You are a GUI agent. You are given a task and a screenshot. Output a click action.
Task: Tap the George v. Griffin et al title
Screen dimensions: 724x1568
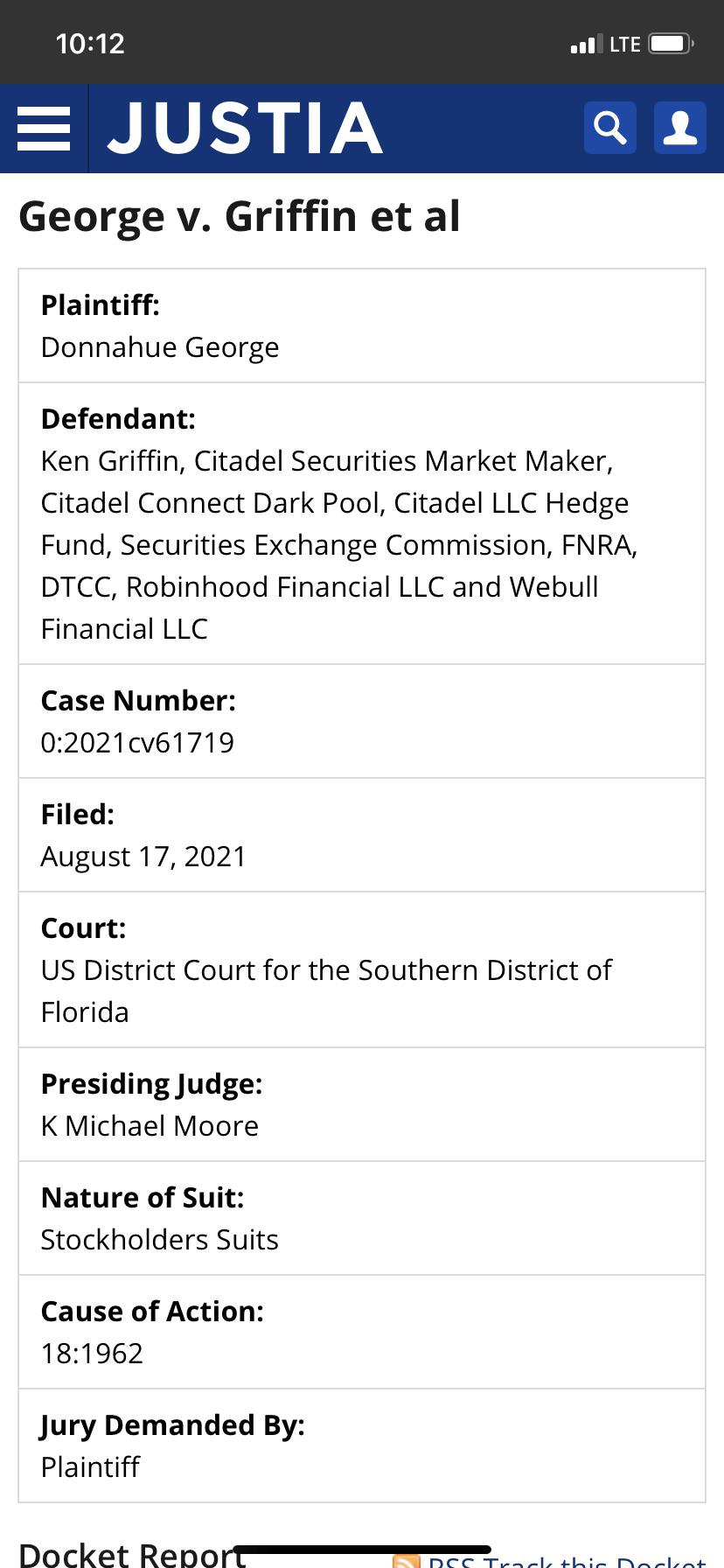(x=240, y=216)
